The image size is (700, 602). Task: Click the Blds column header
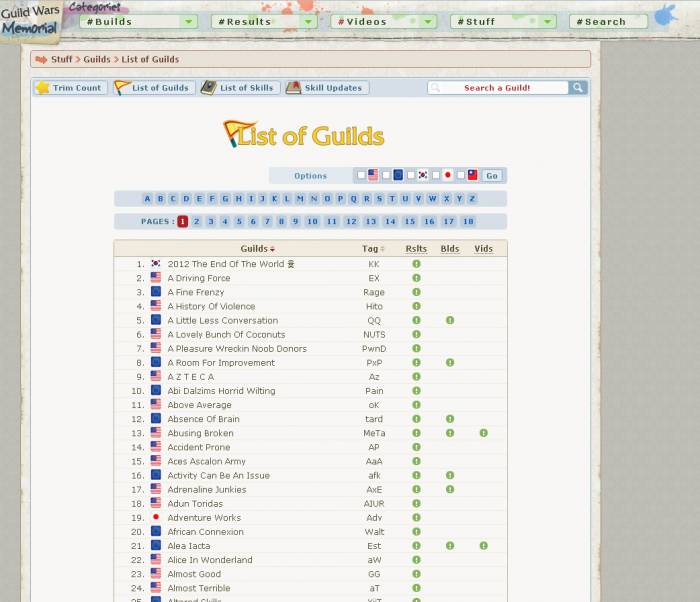tap(450, 249)
